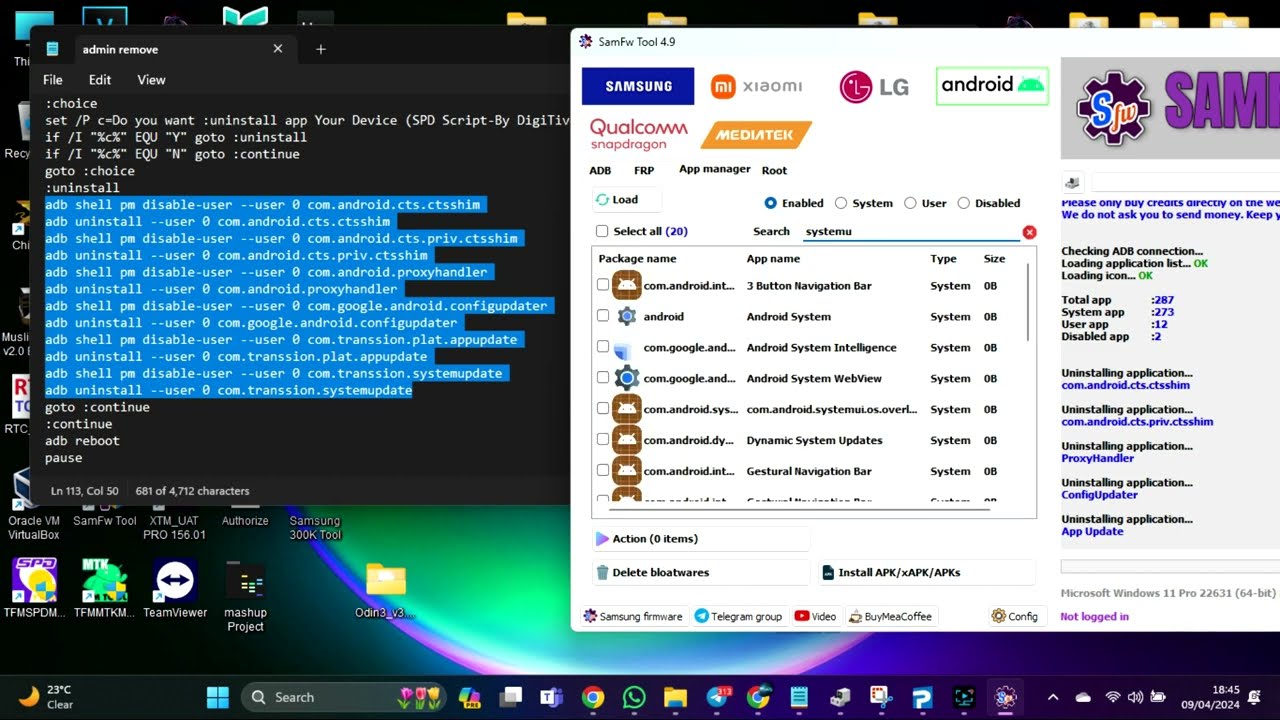This screenshot has height=720, width=1280.
Task: Show hidden system tray icons
Action: [x=1052, y=697]
